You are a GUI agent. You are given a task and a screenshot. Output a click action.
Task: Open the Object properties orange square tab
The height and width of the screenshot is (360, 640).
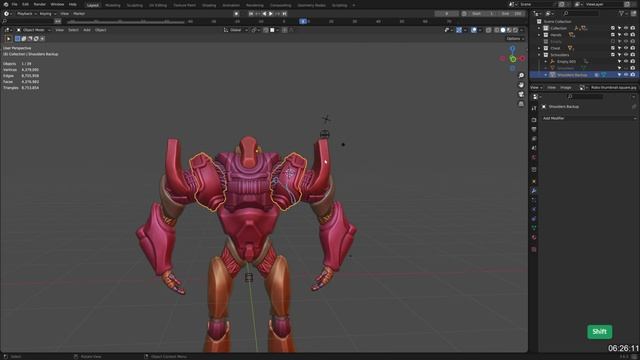click(x=534, y=181)
